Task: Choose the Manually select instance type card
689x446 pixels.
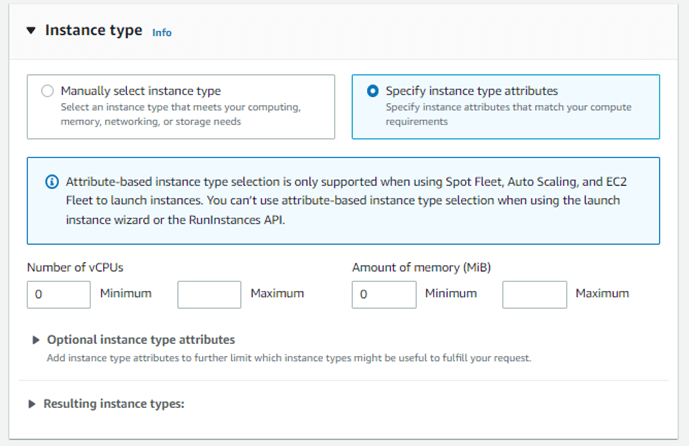Action: [x=181, y=107]
